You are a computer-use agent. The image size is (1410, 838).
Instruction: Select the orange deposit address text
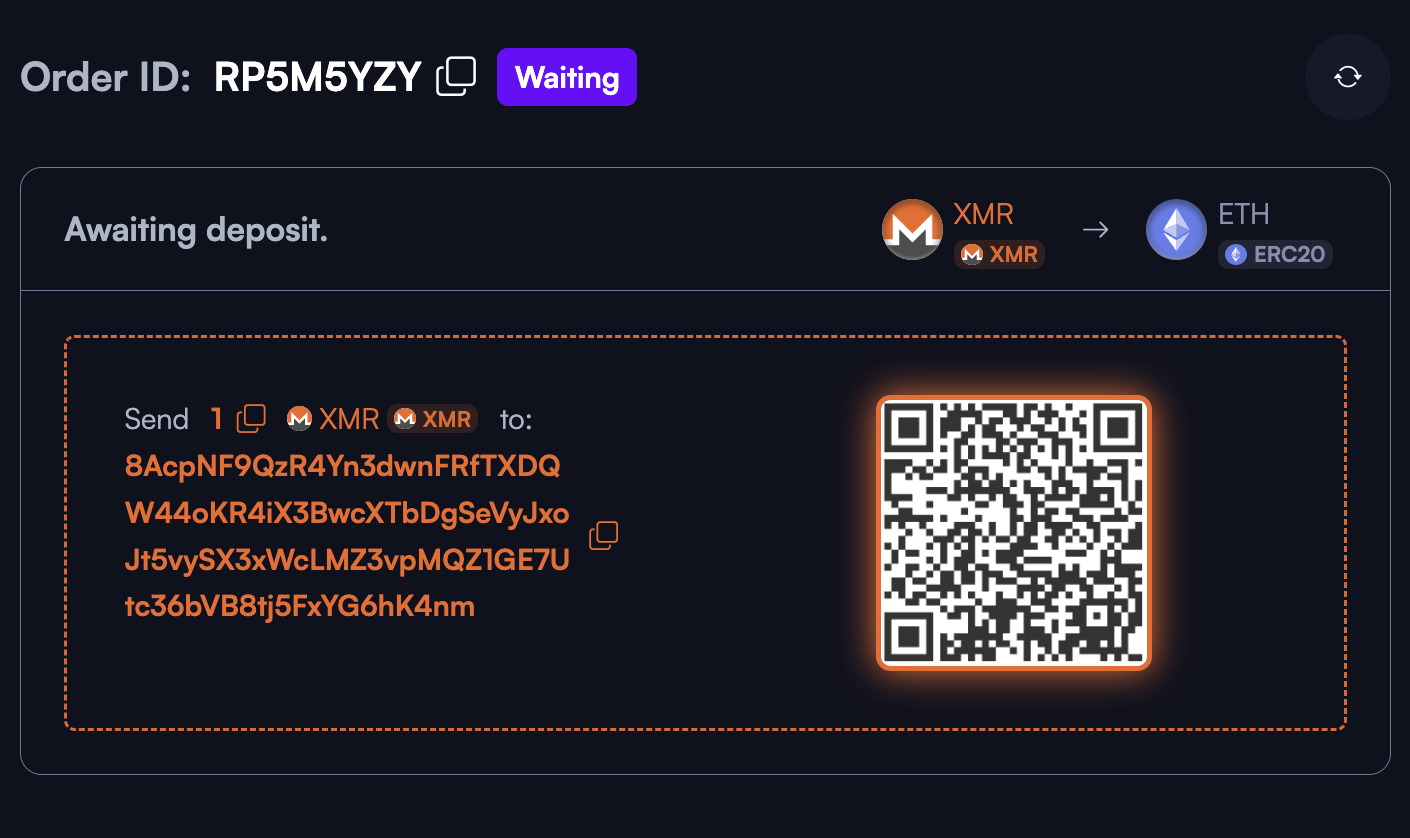click(x=347, y=536)
